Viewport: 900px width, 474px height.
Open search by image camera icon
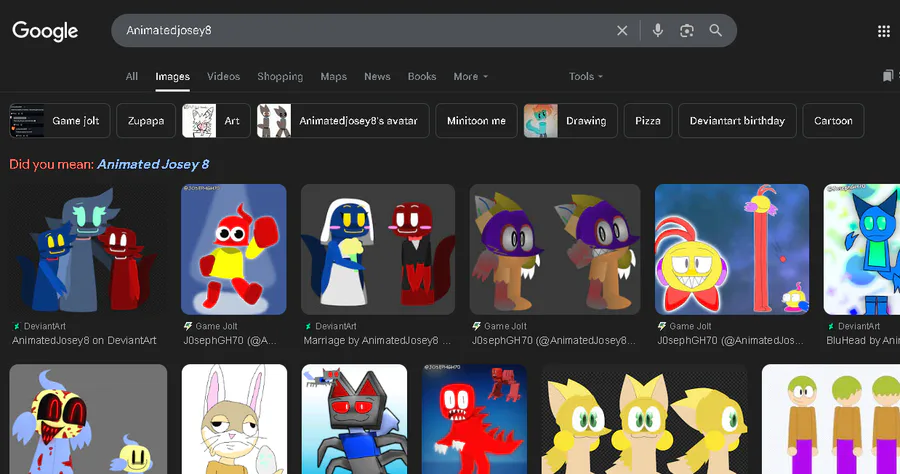[686, 30]
